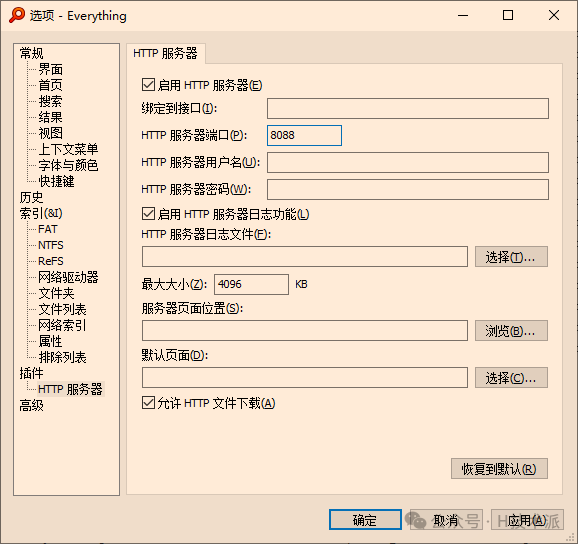
Task: Click the 应用(A) button
Action: [527, 520]
